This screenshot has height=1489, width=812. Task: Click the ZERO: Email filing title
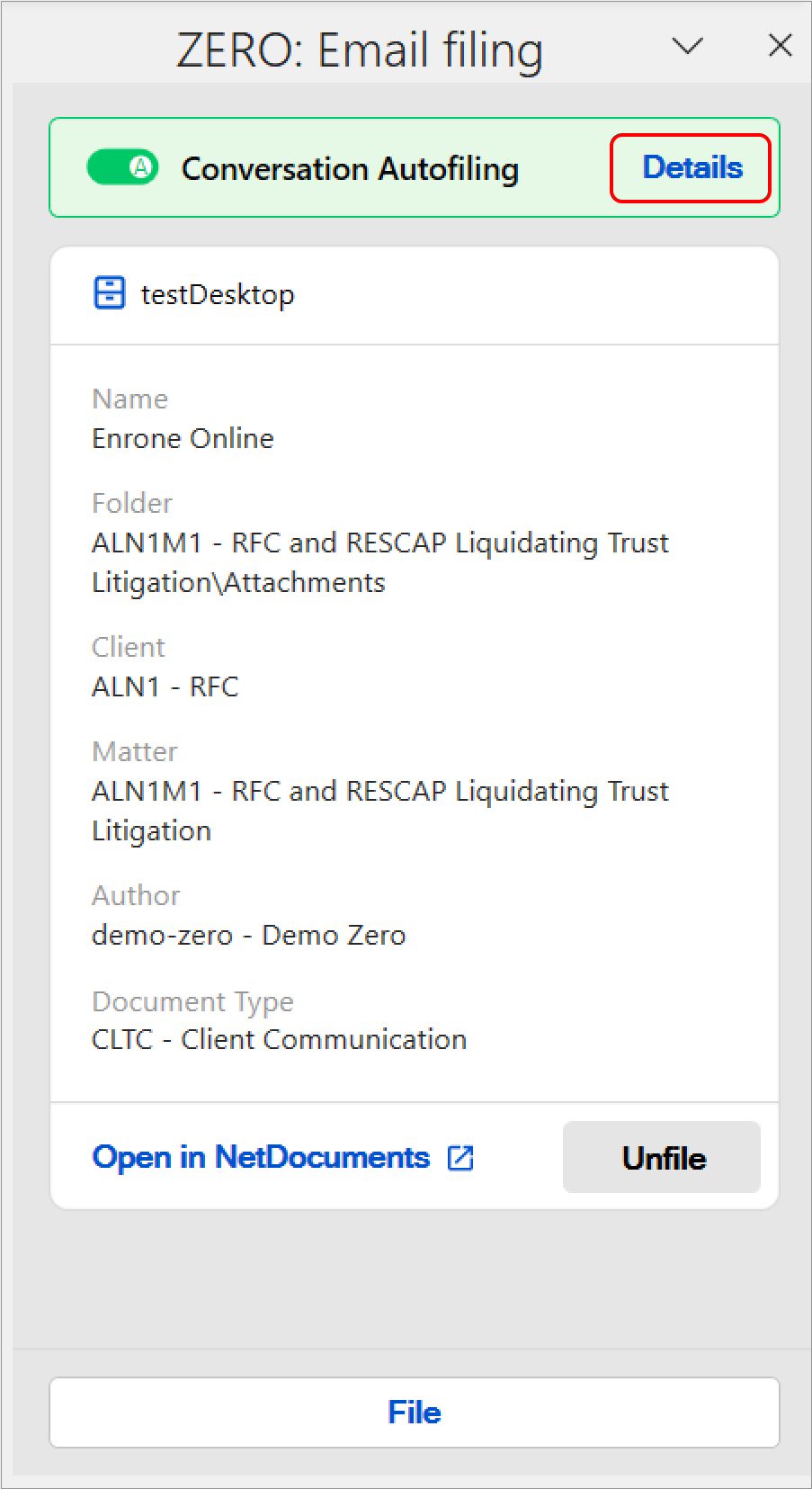(359, 49)
